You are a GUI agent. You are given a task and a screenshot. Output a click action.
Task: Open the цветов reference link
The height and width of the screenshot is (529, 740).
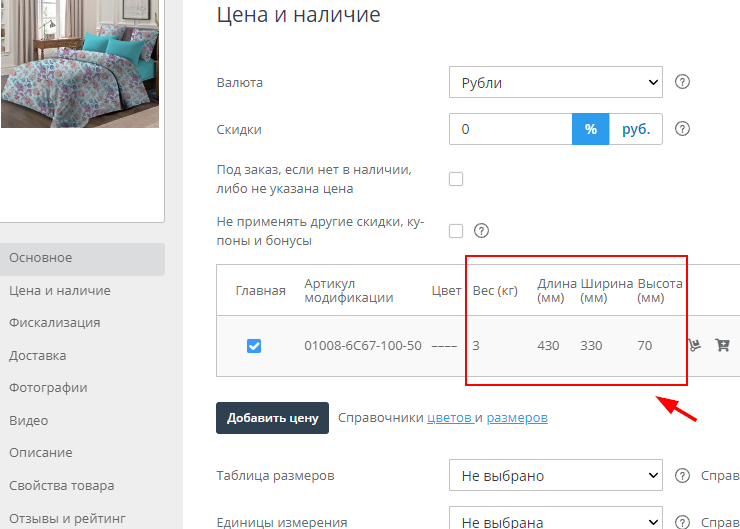click(x=448, y=418)
